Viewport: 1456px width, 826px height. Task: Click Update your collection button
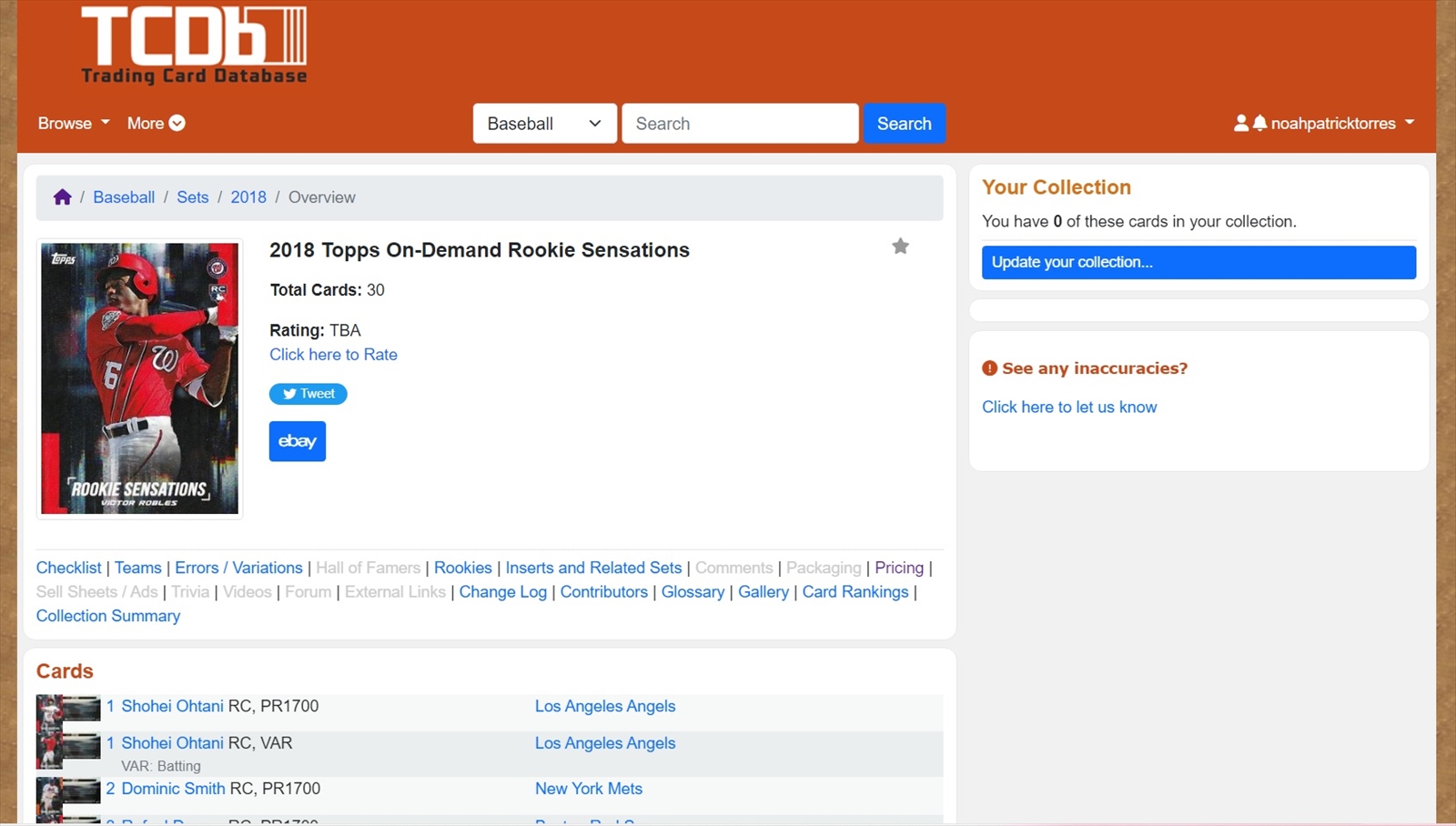[x=1198, y=262]
